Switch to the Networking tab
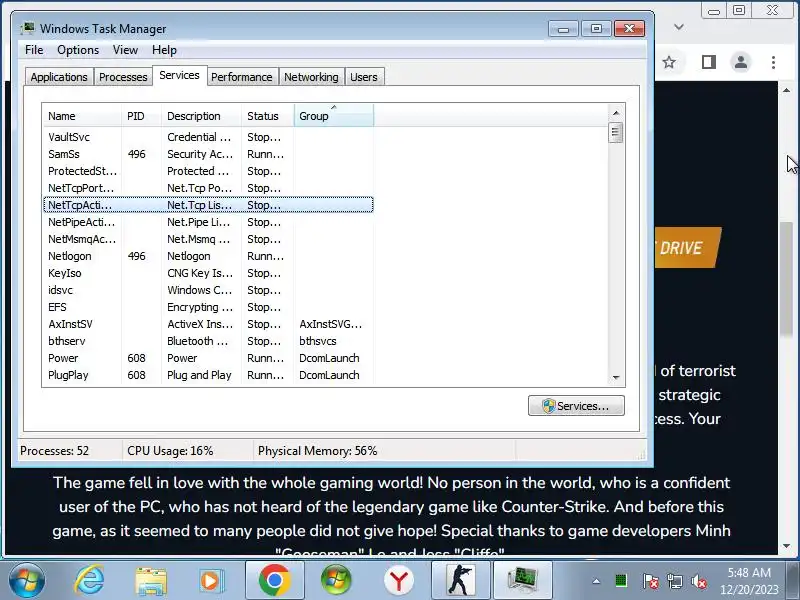The width and height of the screenshot is (800, 600). coord(311,77)
